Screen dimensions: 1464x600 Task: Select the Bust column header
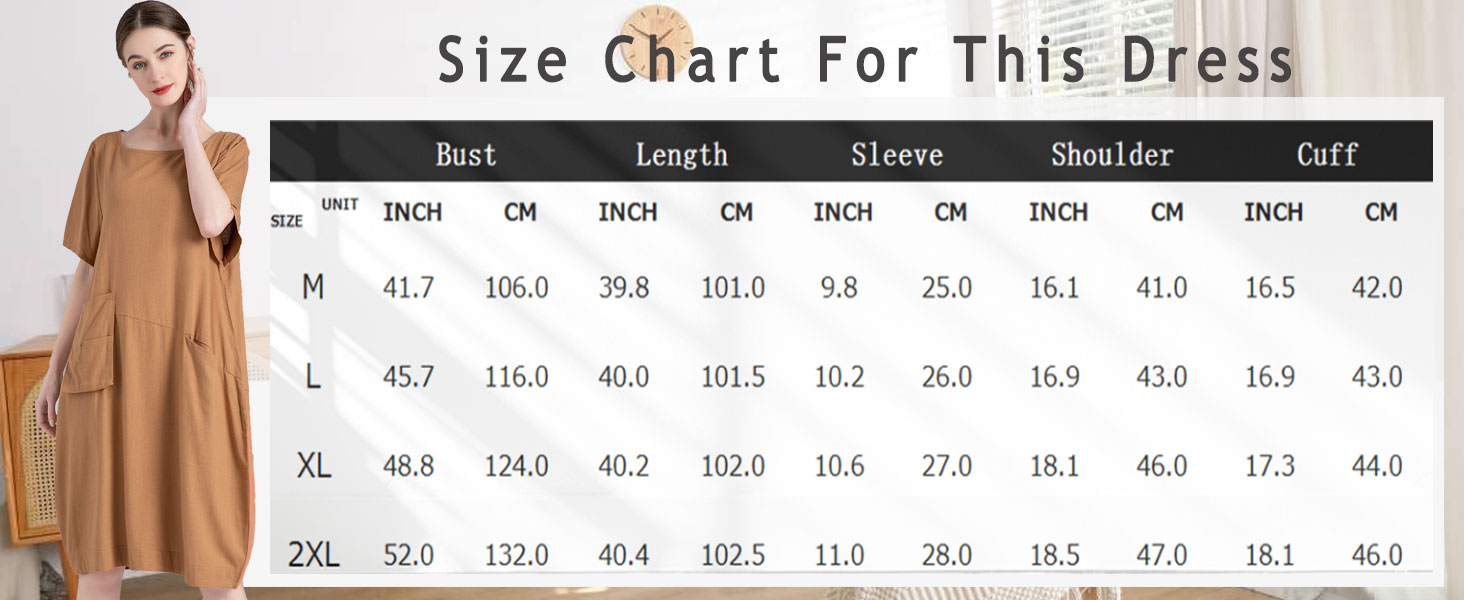pos(466,155)
